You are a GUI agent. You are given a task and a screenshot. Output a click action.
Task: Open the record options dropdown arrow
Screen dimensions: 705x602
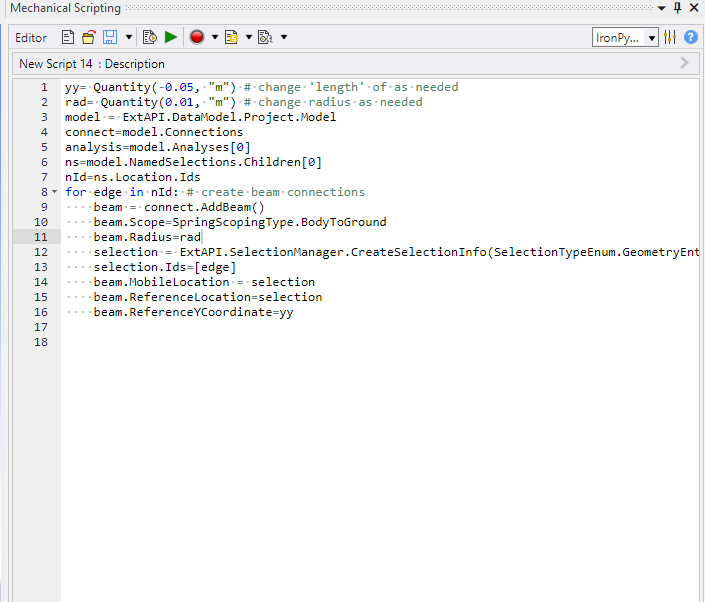[215, 37]
